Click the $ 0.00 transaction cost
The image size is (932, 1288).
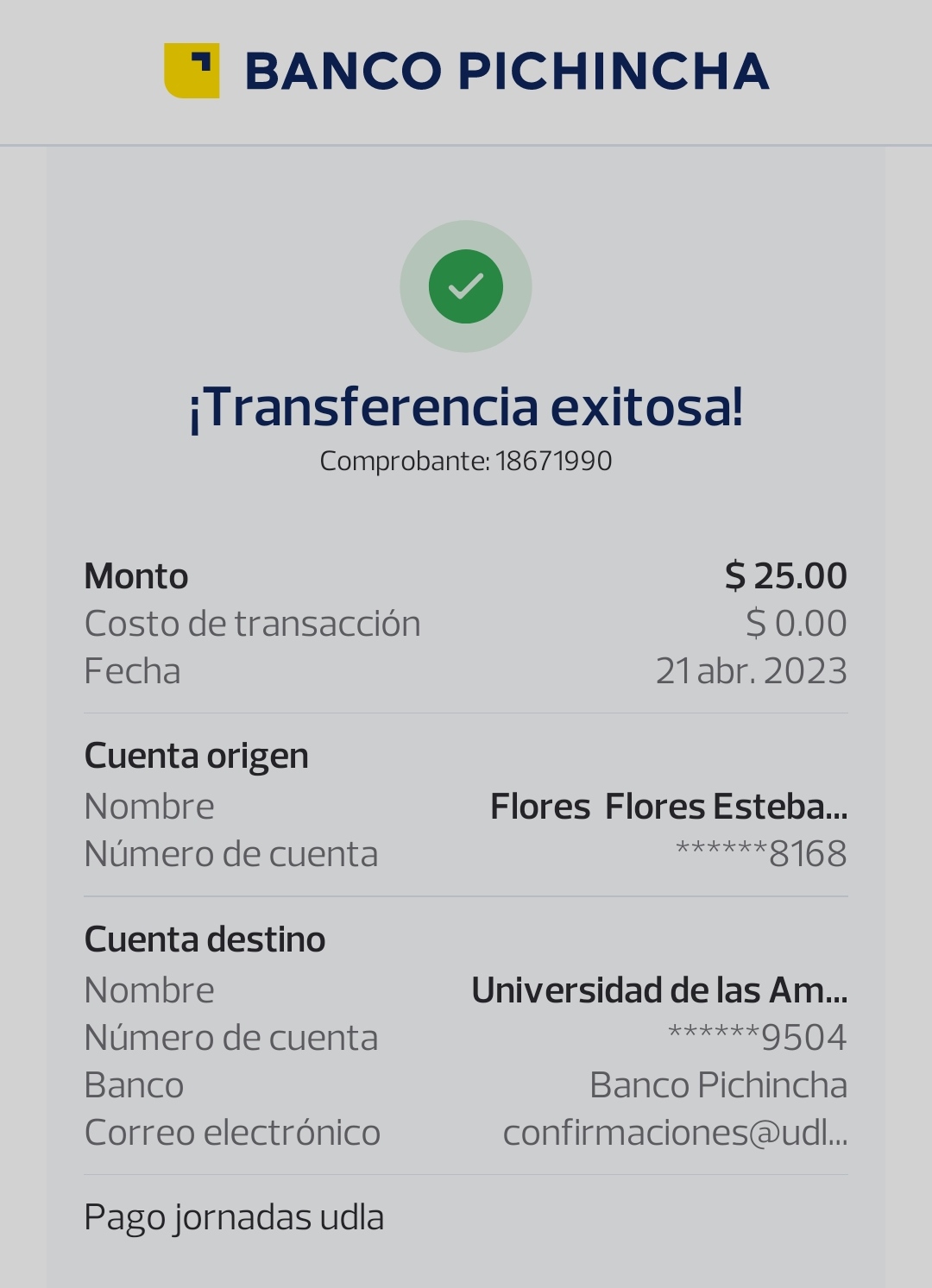tap(796, 624)
